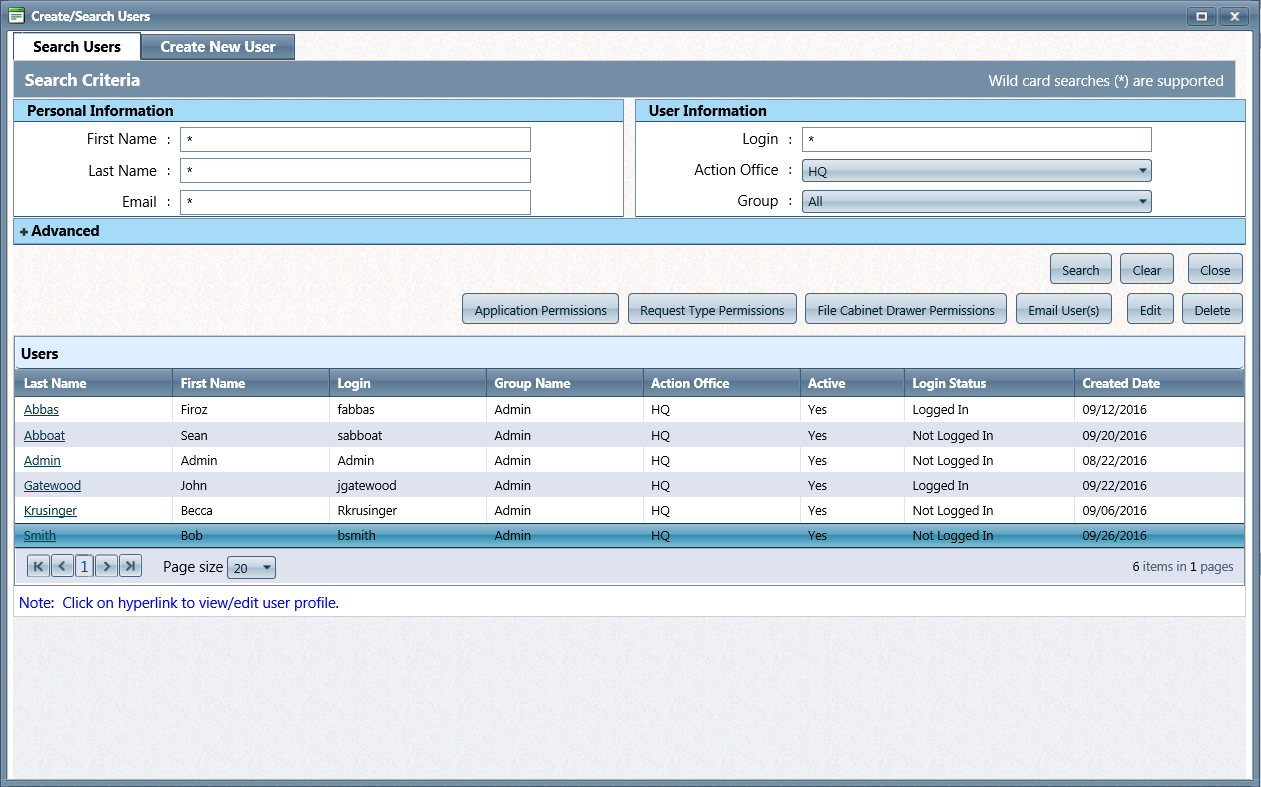The height and width of the screenshot is (787, 1261).
Task: Click the Close button near Search
Action: point(1216,270)
